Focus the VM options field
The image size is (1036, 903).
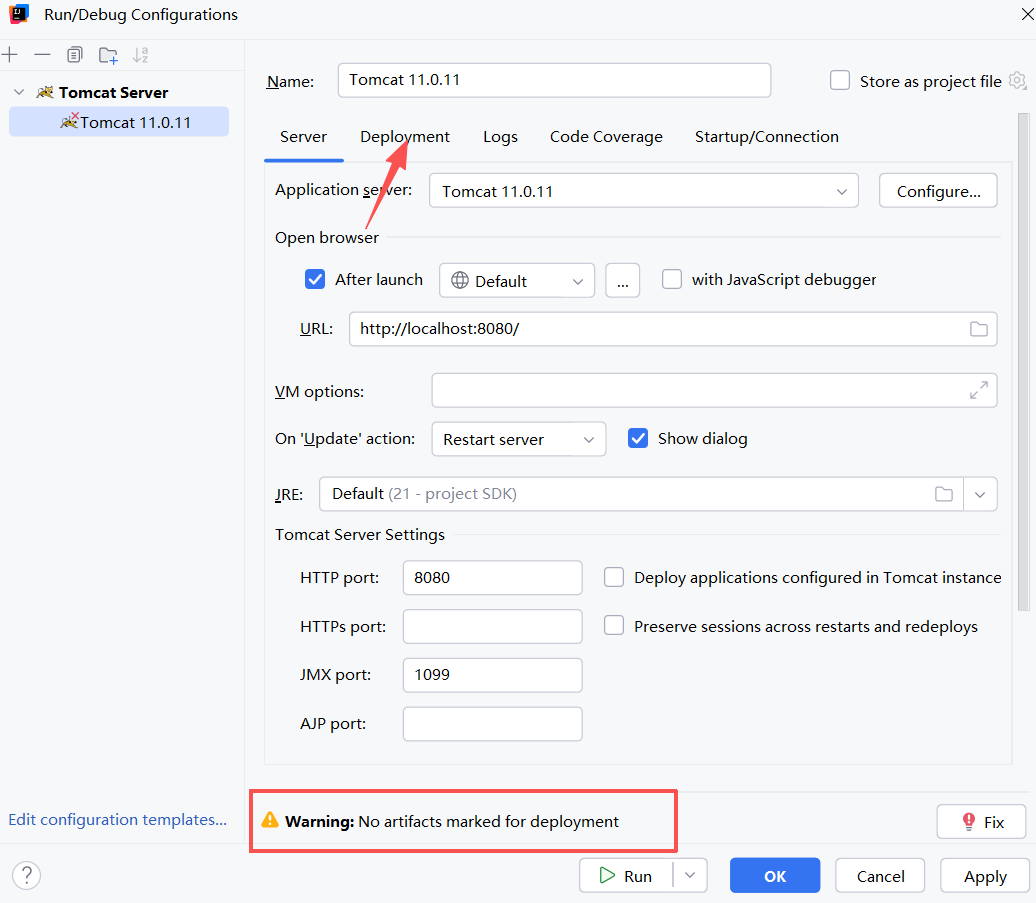[x=714, y=390]
